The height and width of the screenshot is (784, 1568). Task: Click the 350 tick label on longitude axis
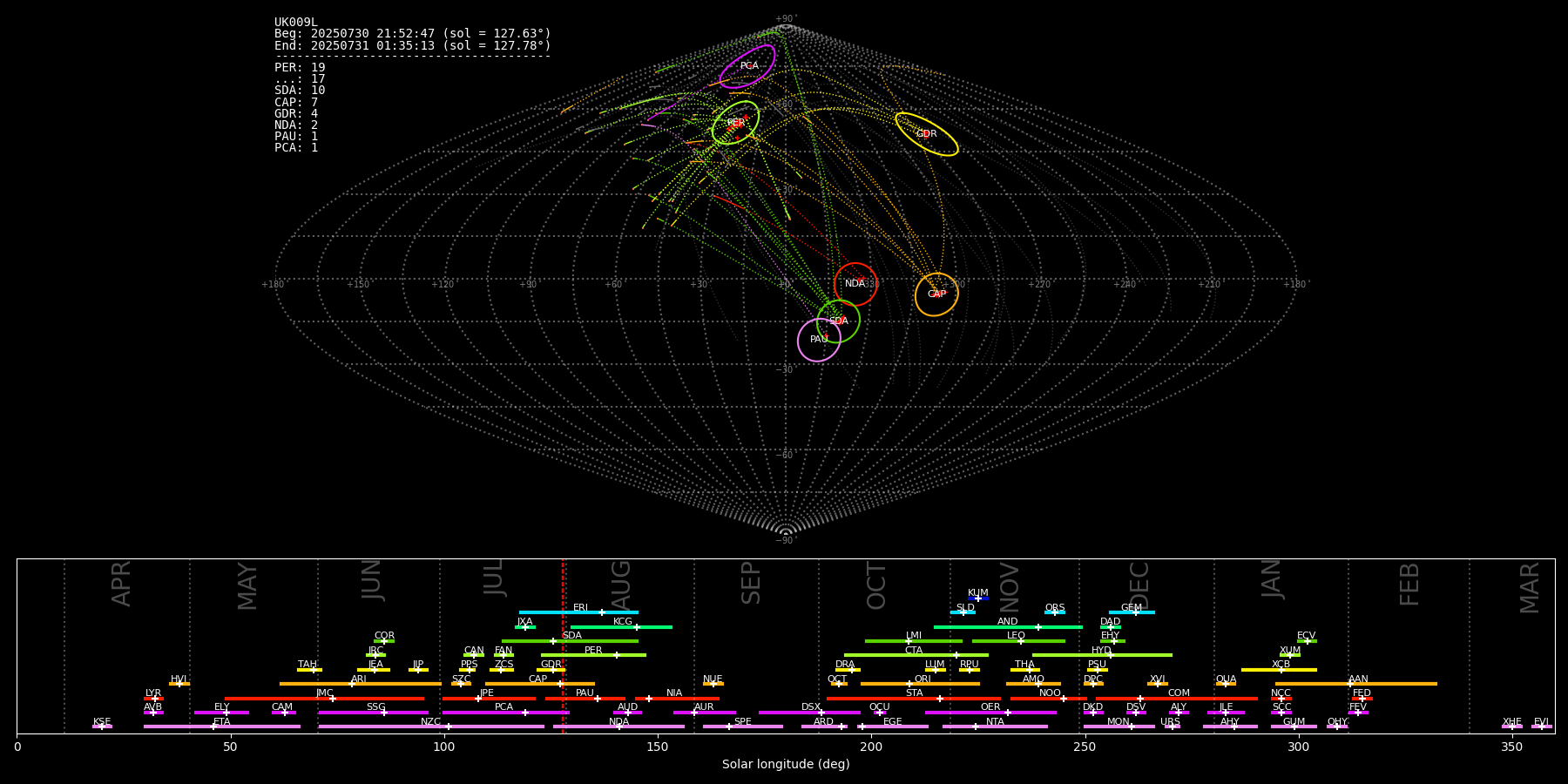point(1511,747)
